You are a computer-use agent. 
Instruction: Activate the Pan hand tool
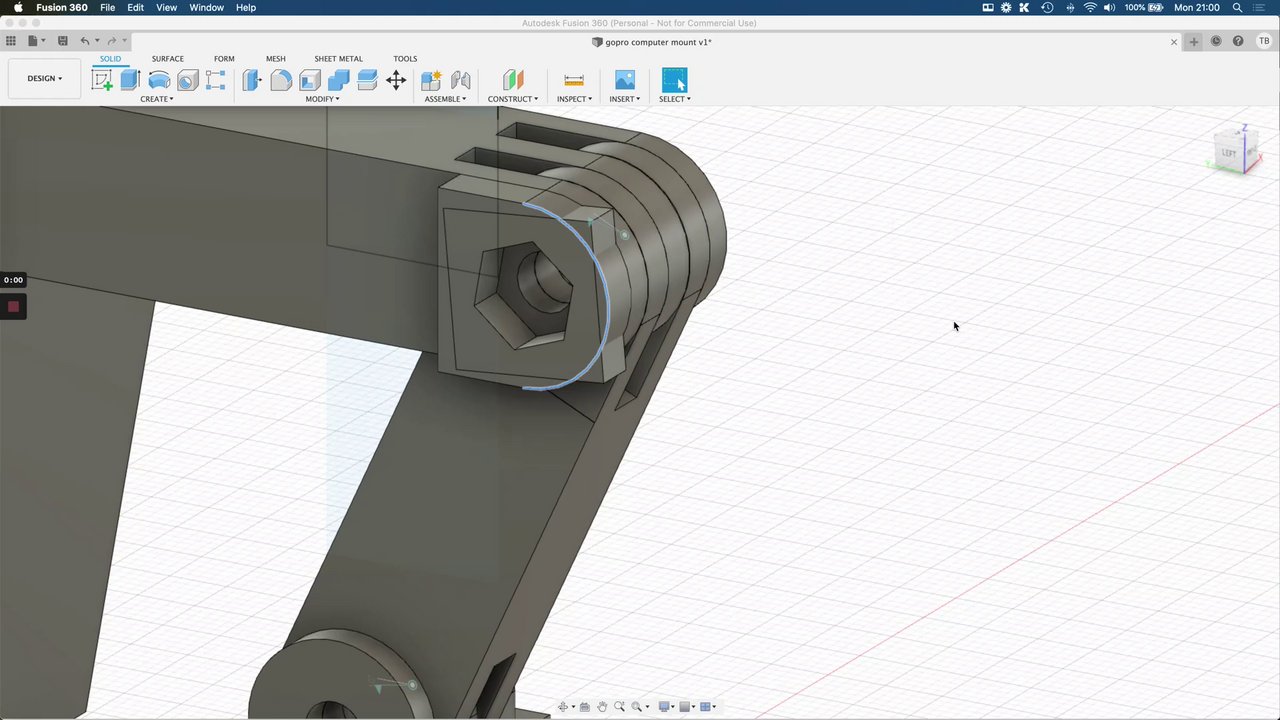(x=602, y=707)
